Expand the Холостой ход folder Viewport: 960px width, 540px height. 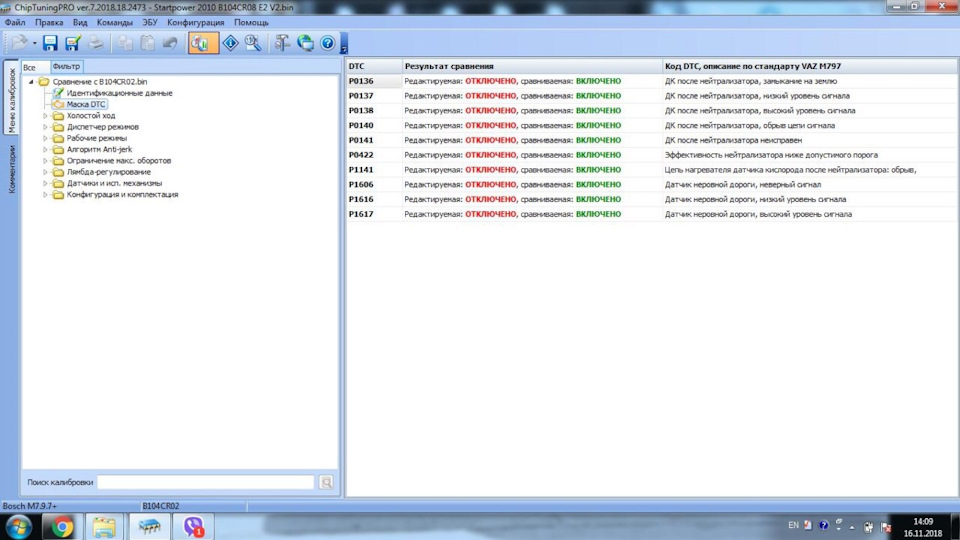45,116
